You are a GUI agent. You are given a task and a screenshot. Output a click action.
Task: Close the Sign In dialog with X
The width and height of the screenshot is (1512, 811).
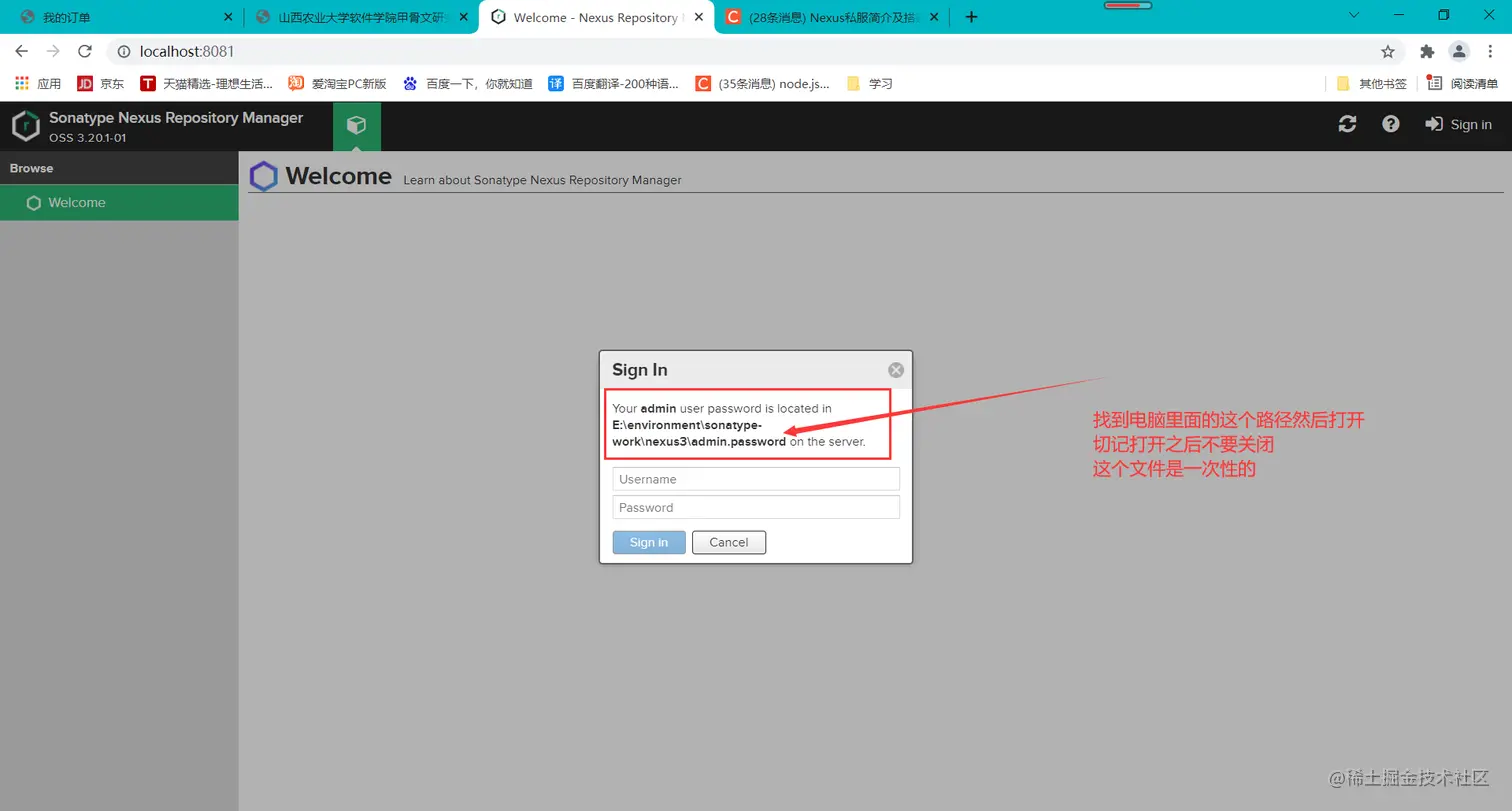[896, 370]
